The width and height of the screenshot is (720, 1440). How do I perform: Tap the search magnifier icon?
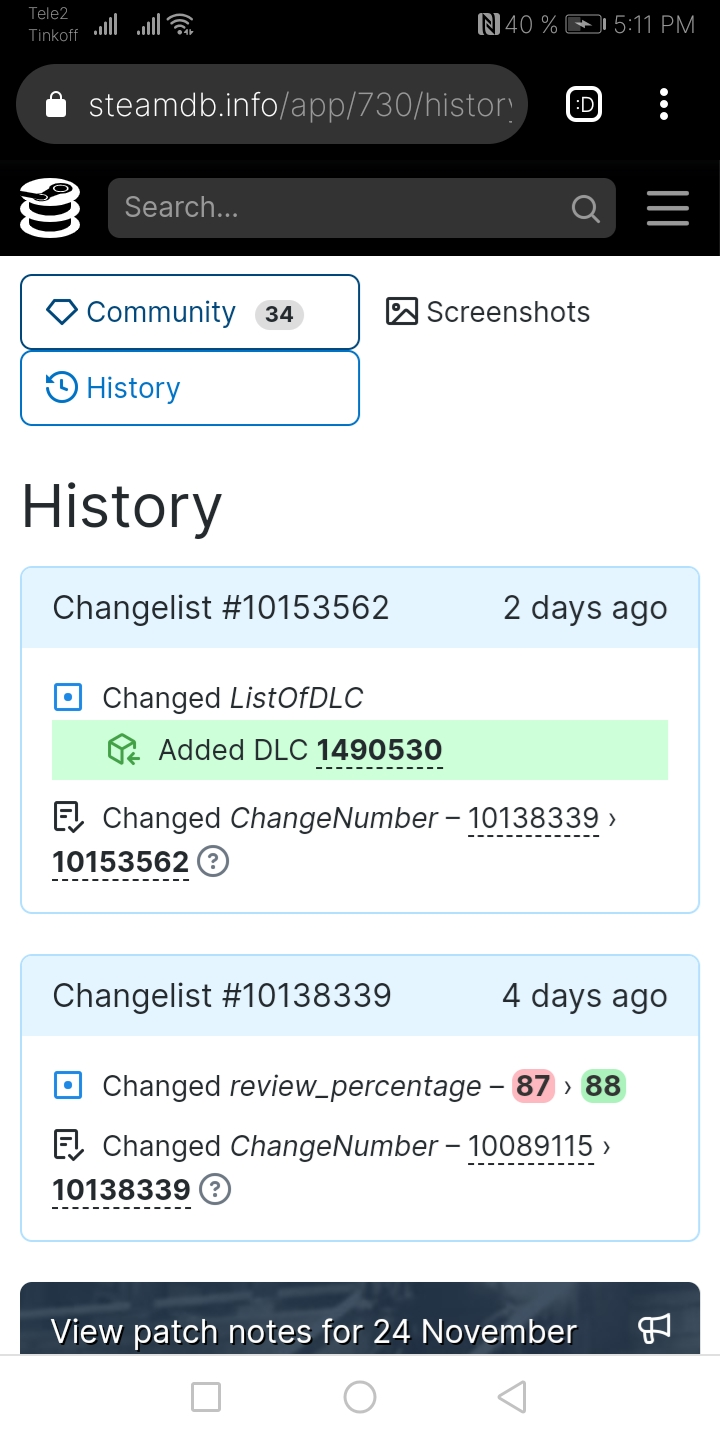pyautogui.click(x=585, y=208)
